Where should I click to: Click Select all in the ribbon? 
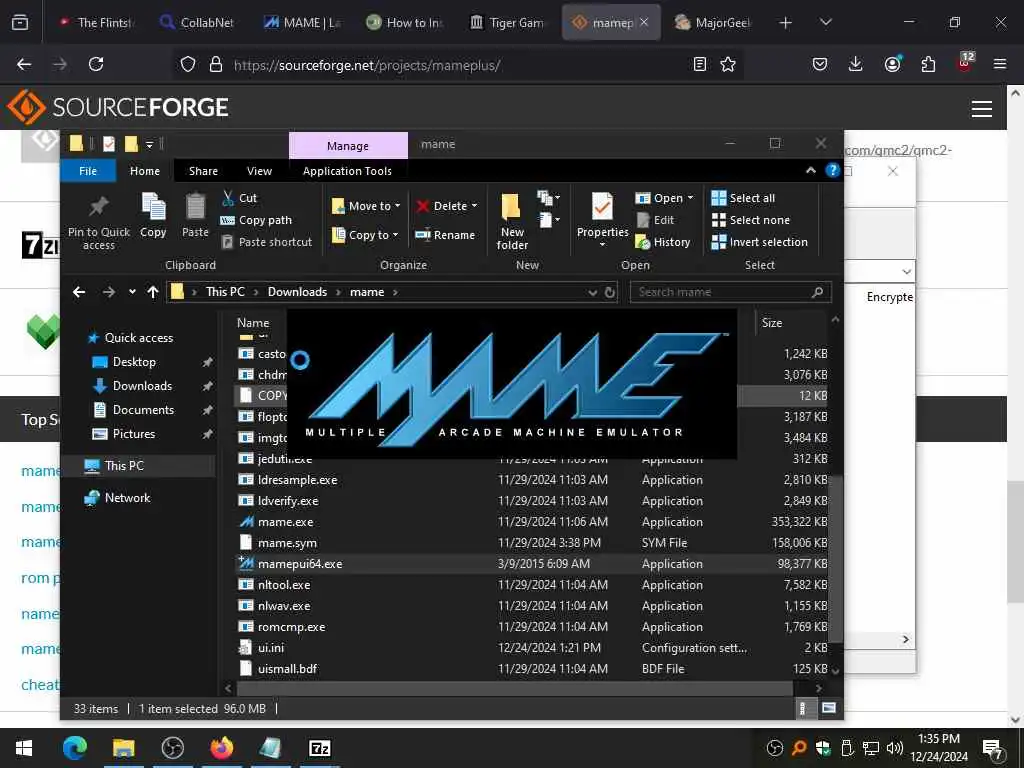743,198
